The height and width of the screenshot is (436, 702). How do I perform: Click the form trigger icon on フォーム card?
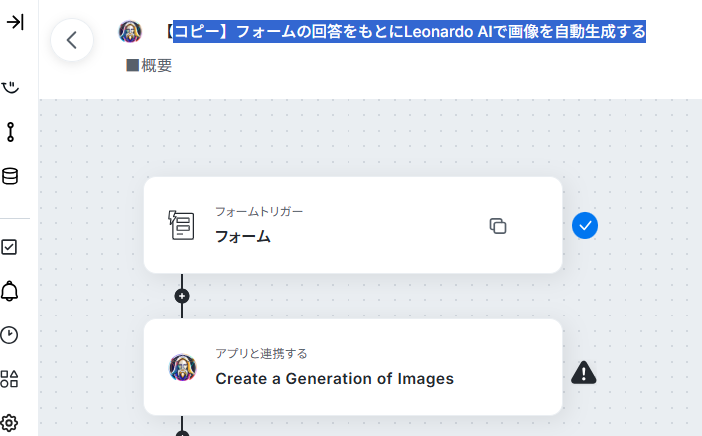click(x=181, y=225)
